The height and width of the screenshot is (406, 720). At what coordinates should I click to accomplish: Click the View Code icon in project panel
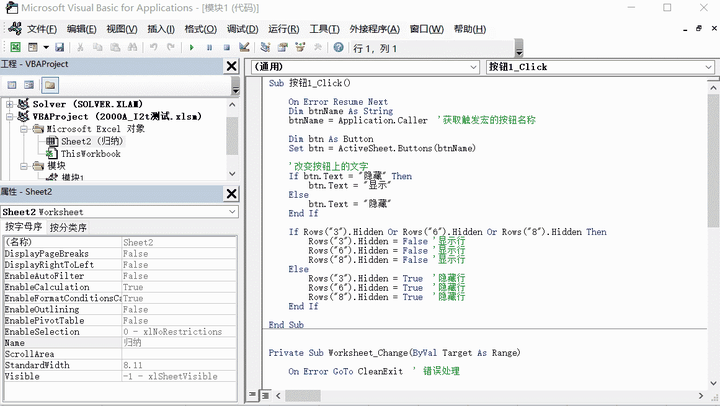(x=12, y=85)
